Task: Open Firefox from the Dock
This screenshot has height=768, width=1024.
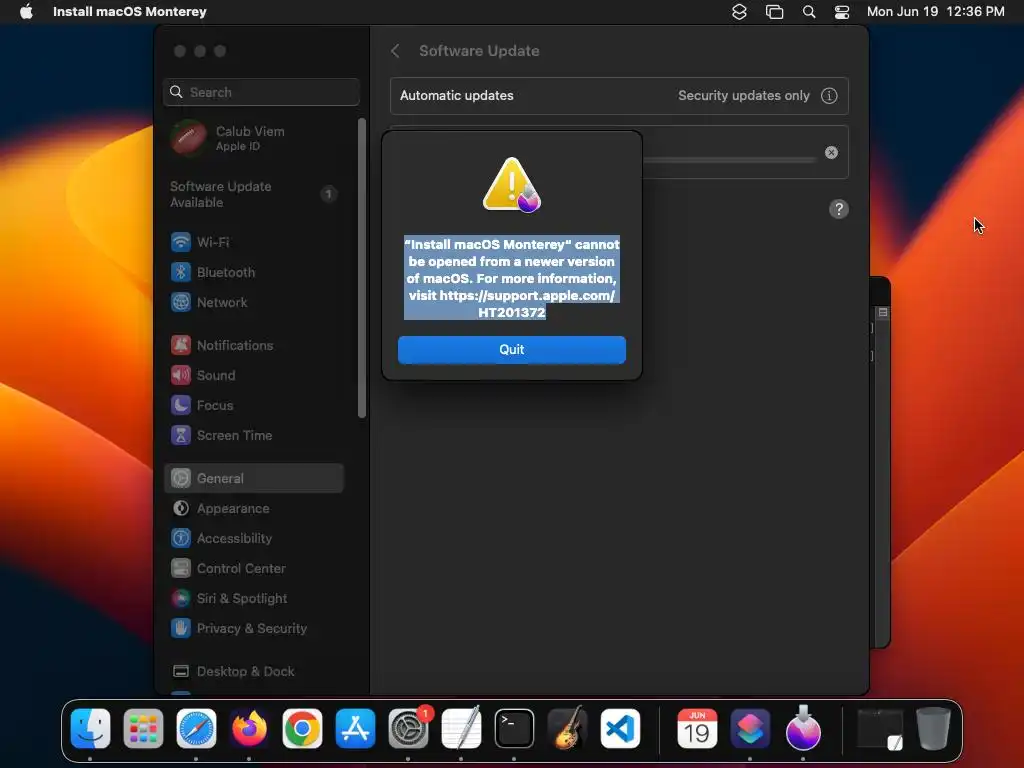Action: [249, 728]
